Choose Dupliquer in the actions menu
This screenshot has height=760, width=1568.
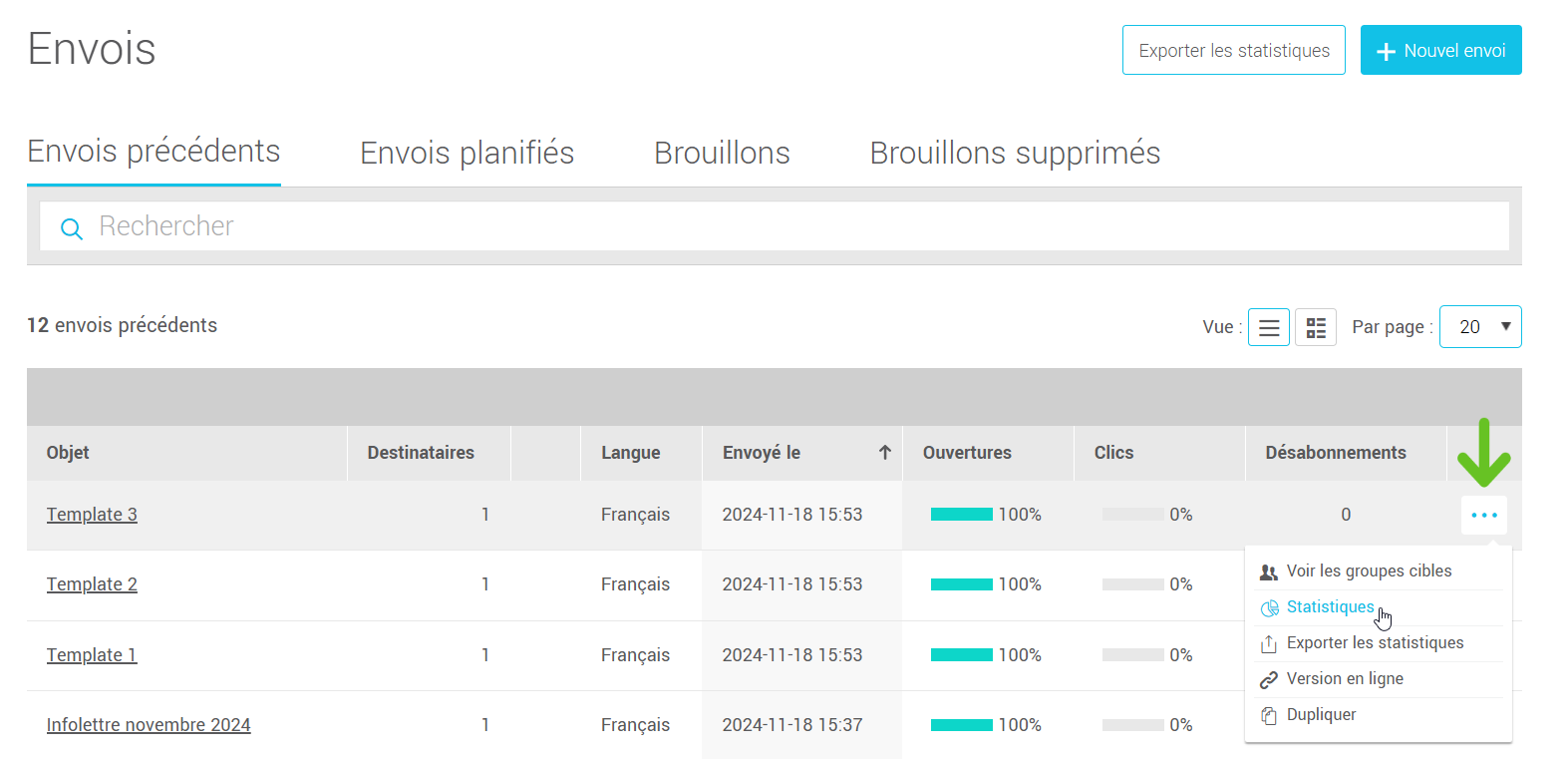1320,714
